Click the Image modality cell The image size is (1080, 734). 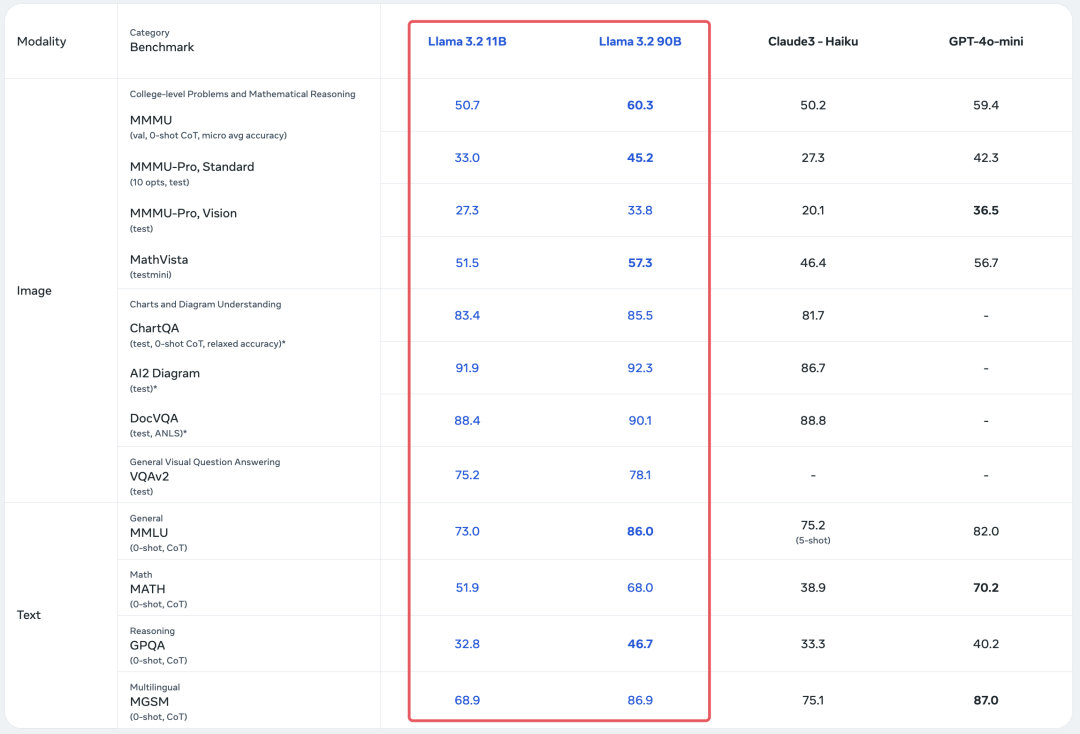click(35, 291)
